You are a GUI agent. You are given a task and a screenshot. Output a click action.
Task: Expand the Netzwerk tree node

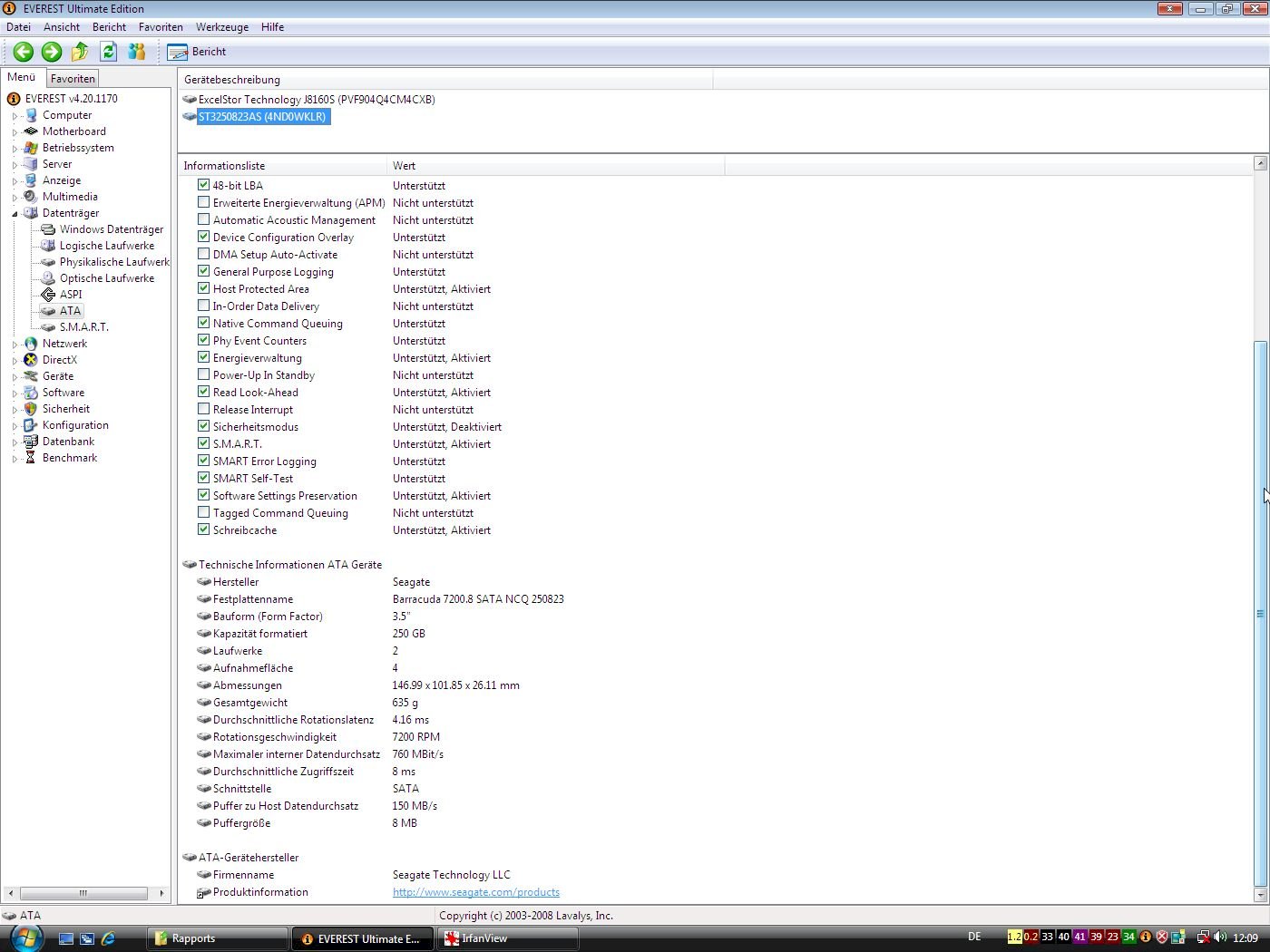point(15,345)
